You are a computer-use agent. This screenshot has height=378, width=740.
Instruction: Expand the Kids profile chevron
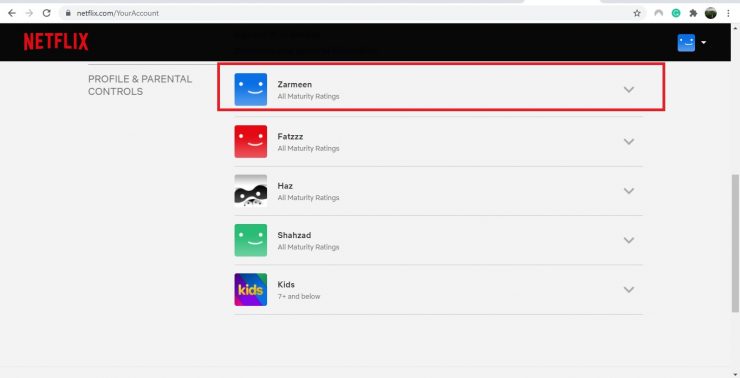629,290
